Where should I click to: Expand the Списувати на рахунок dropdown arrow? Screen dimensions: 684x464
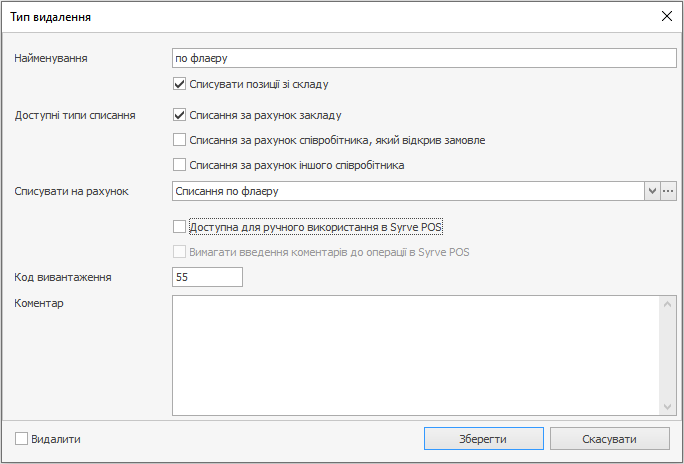tap(653, 190)
